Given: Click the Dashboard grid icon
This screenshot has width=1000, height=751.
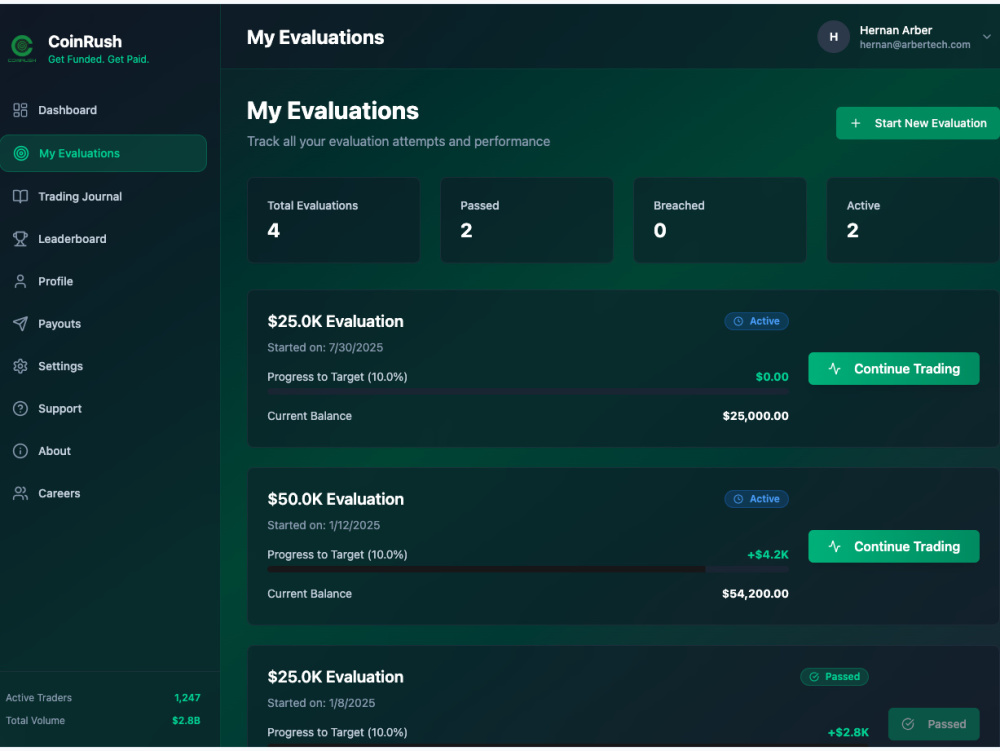Looking at the screenshot, I should [20, 110].
